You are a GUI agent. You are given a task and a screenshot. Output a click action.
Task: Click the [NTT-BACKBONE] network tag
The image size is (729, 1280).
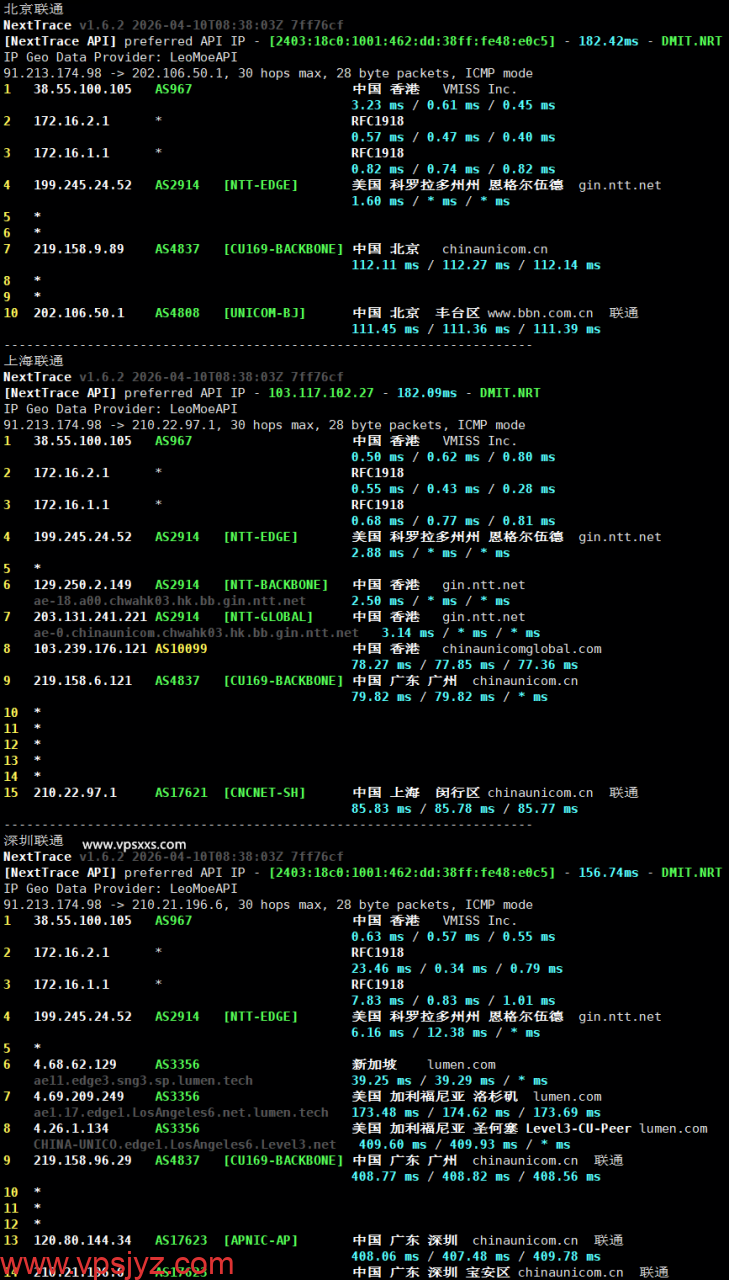(x=275, y=585)
